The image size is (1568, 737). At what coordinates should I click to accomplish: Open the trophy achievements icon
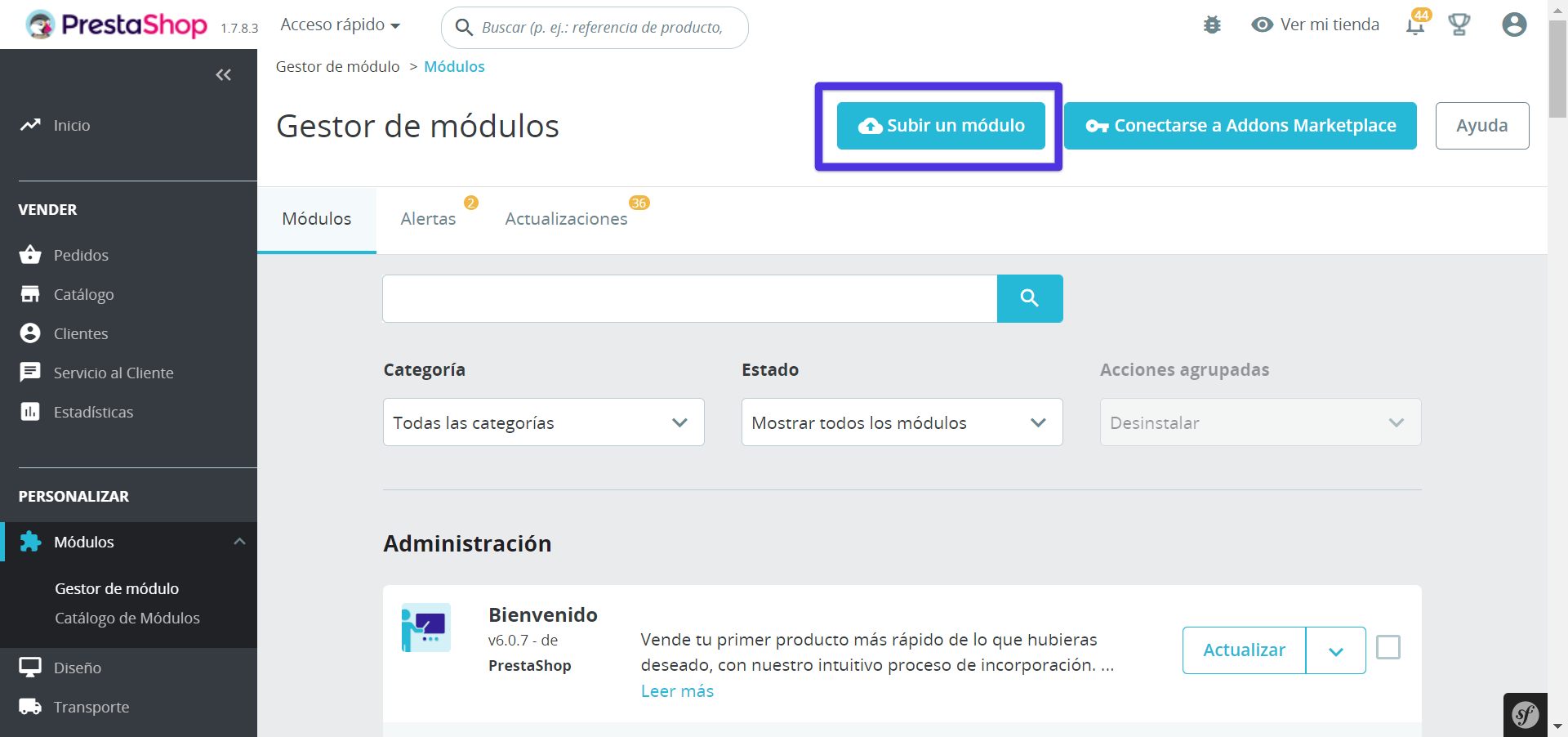(1459, 25)
